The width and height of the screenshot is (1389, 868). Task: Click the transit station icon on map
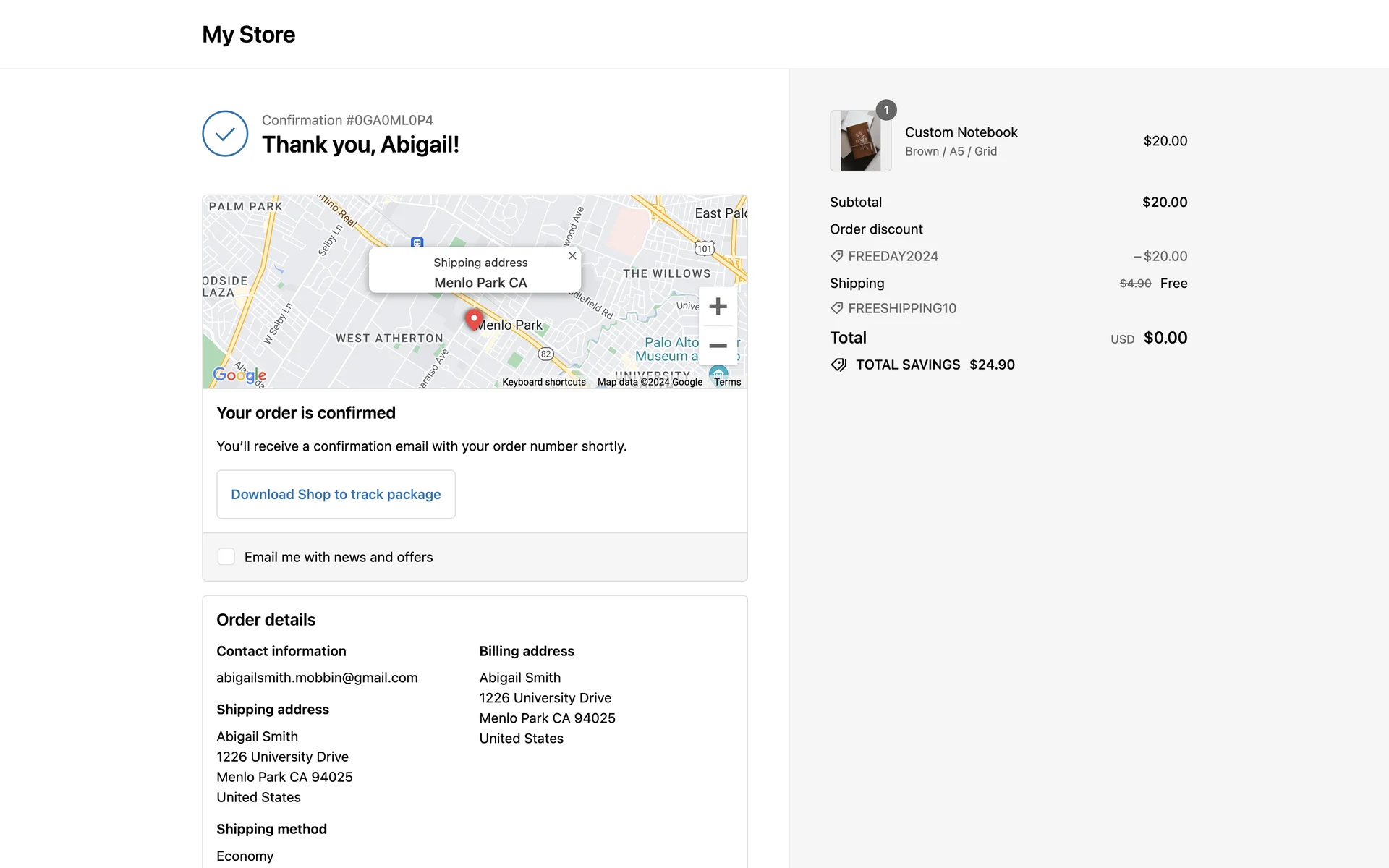point(417,243)
